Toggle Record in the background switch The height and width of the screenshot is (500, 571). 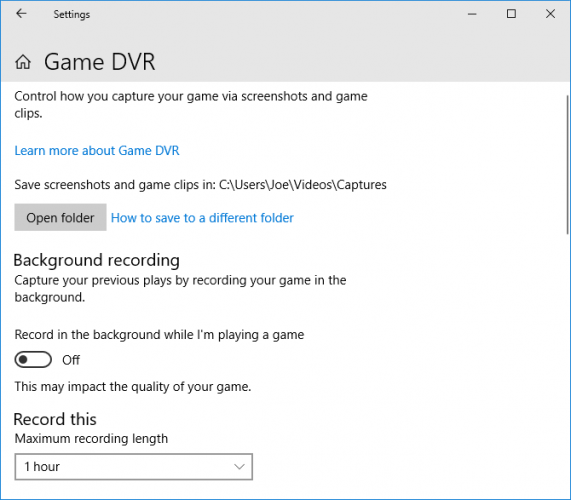pos(33,360)
